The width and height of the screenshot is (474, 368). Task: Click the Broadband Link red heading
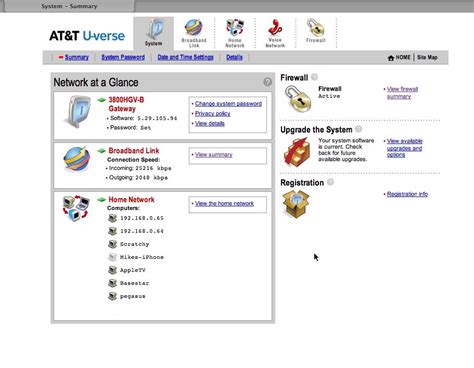pos(134,151)
